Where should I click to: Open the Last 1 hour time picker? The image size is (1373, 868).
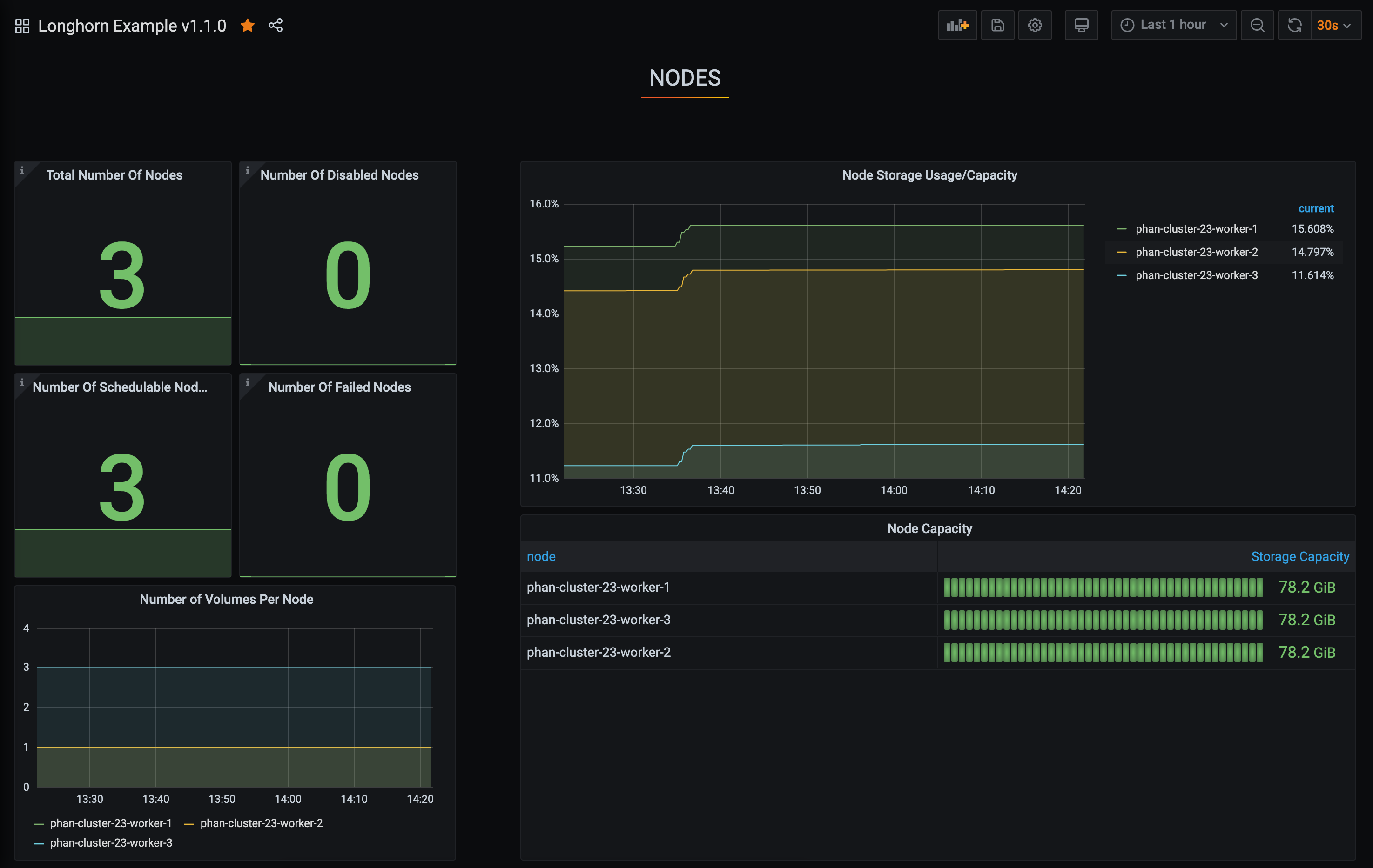[1173, 25]
